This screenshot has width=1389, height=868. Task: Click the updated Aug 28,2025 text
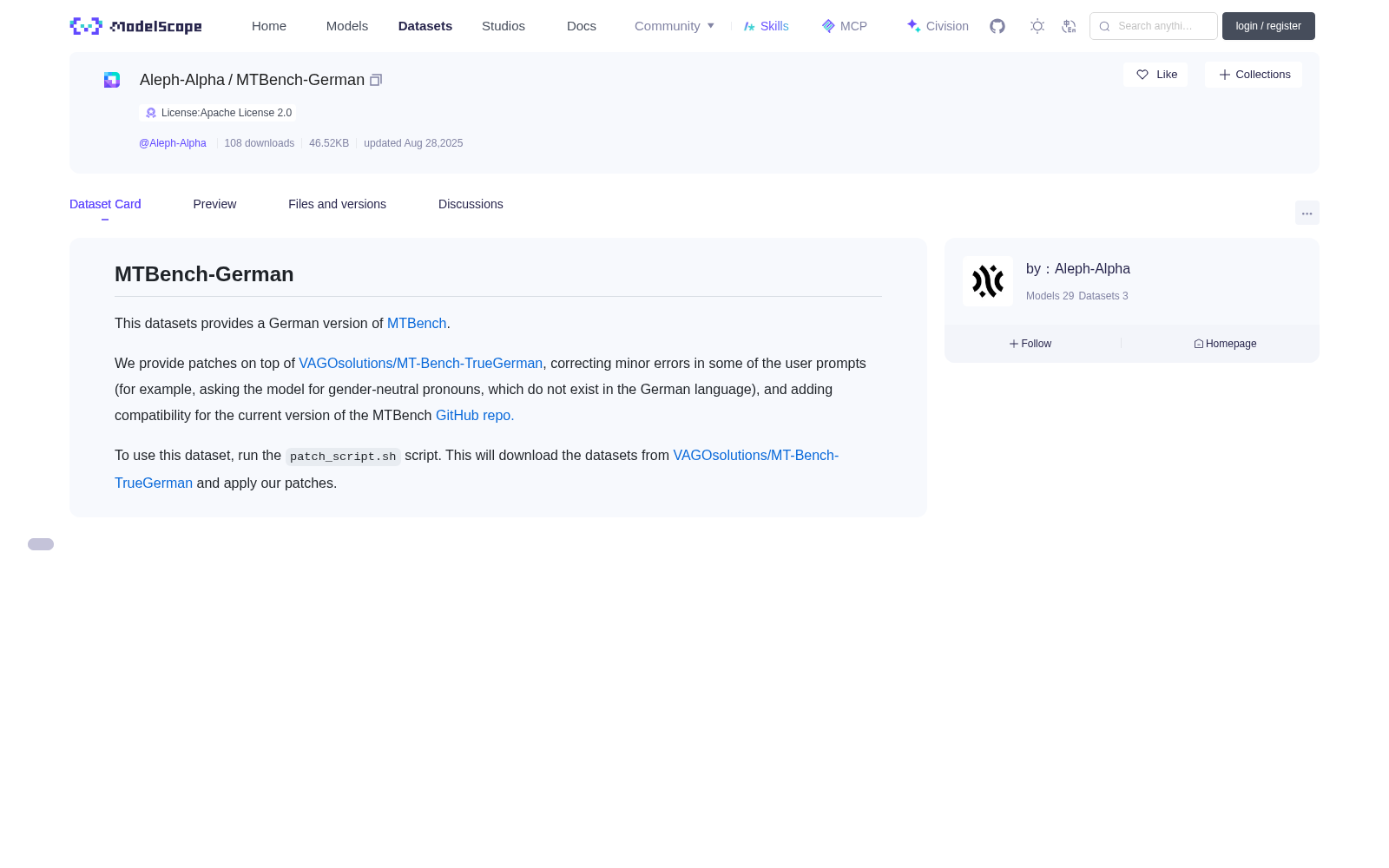(x=413, y=143)
